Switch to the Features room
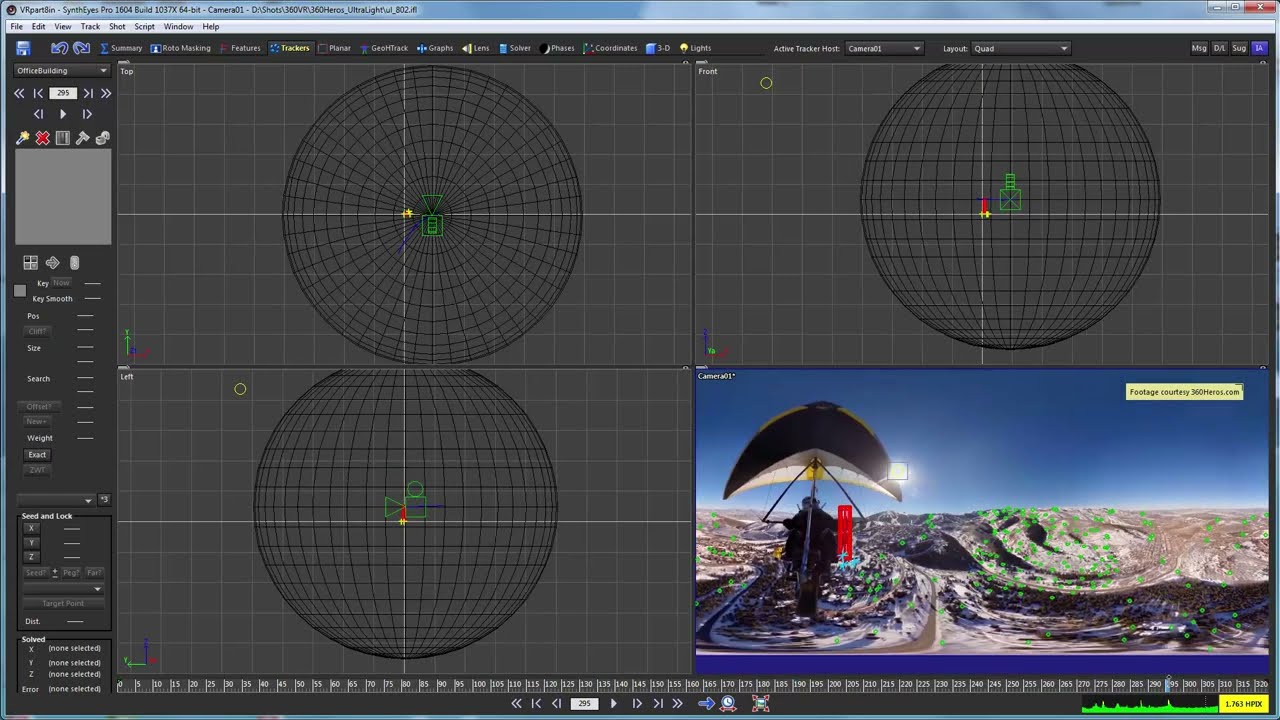1280x720 pixels. point(240,48)
